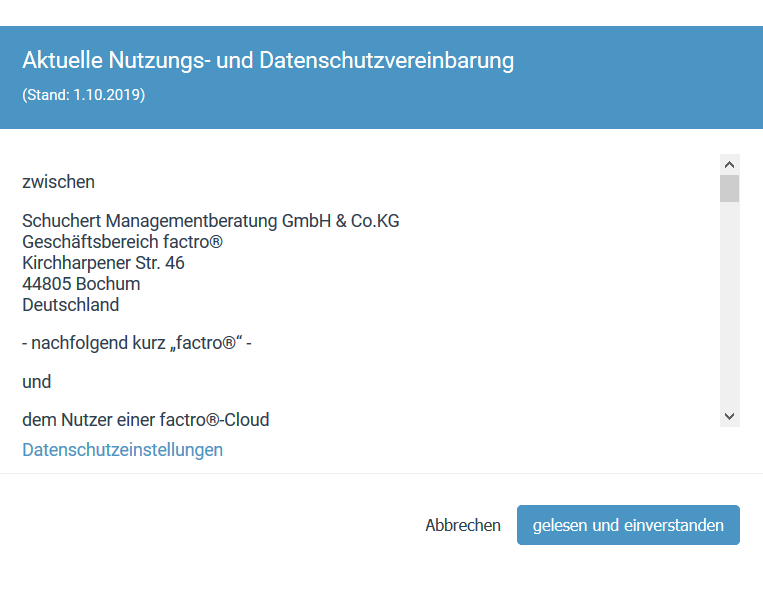Click the '44805 Bochum' line
The image size is (763, 599).
tap(81, 284)
